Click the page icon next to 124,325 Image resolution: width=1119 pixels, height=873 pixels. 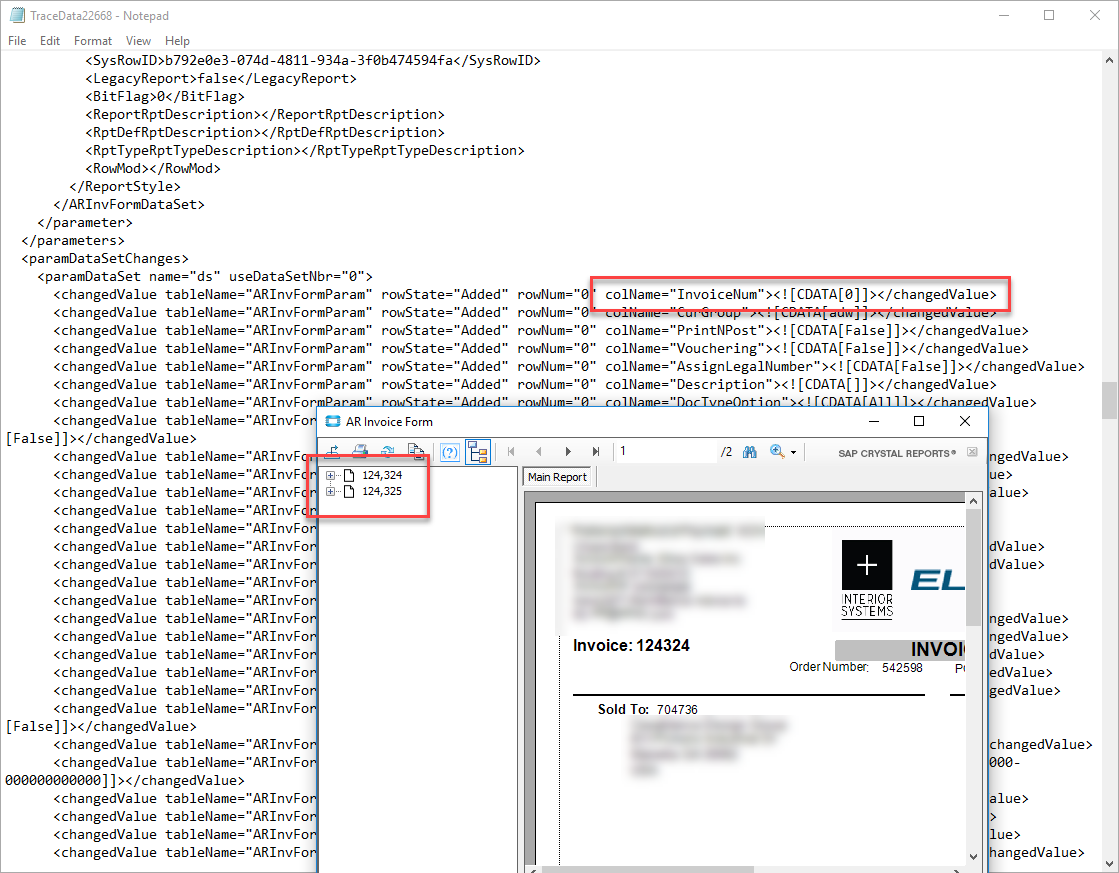(350, 491)
